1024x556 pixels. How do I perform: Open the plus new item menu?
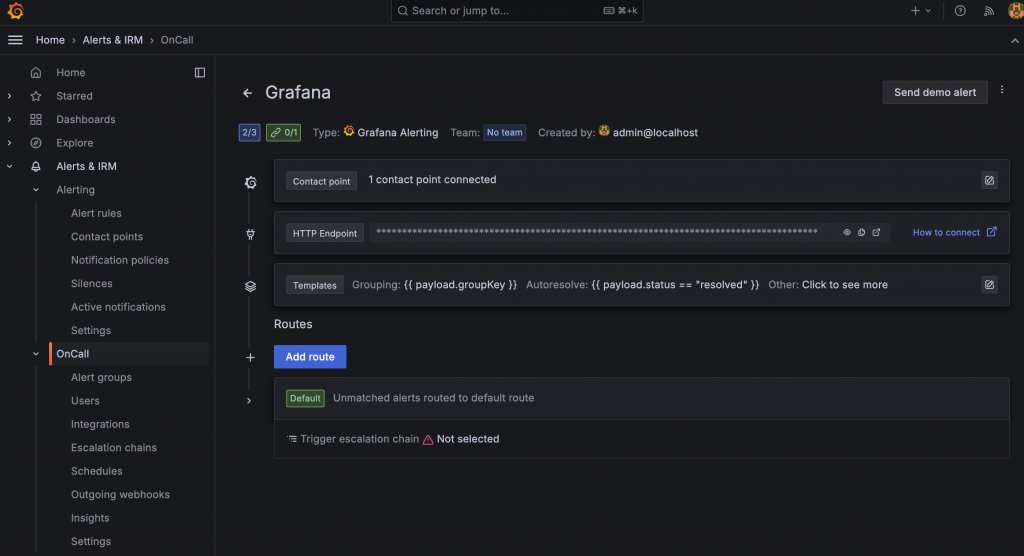coord(920,10)
